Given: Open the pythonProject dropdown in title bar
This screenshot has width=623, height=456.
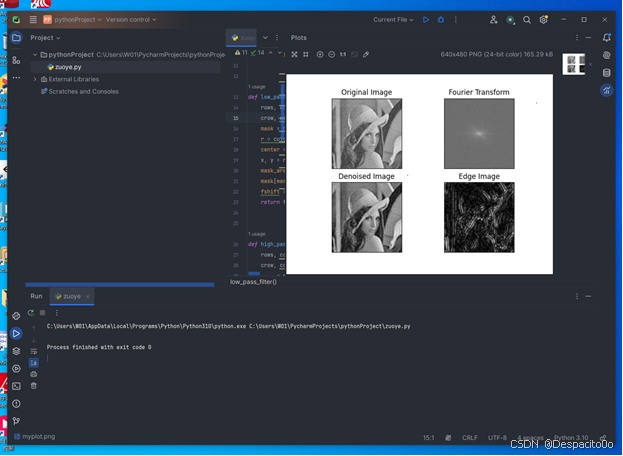Looking at the screenshot, I should coord(72,19).
